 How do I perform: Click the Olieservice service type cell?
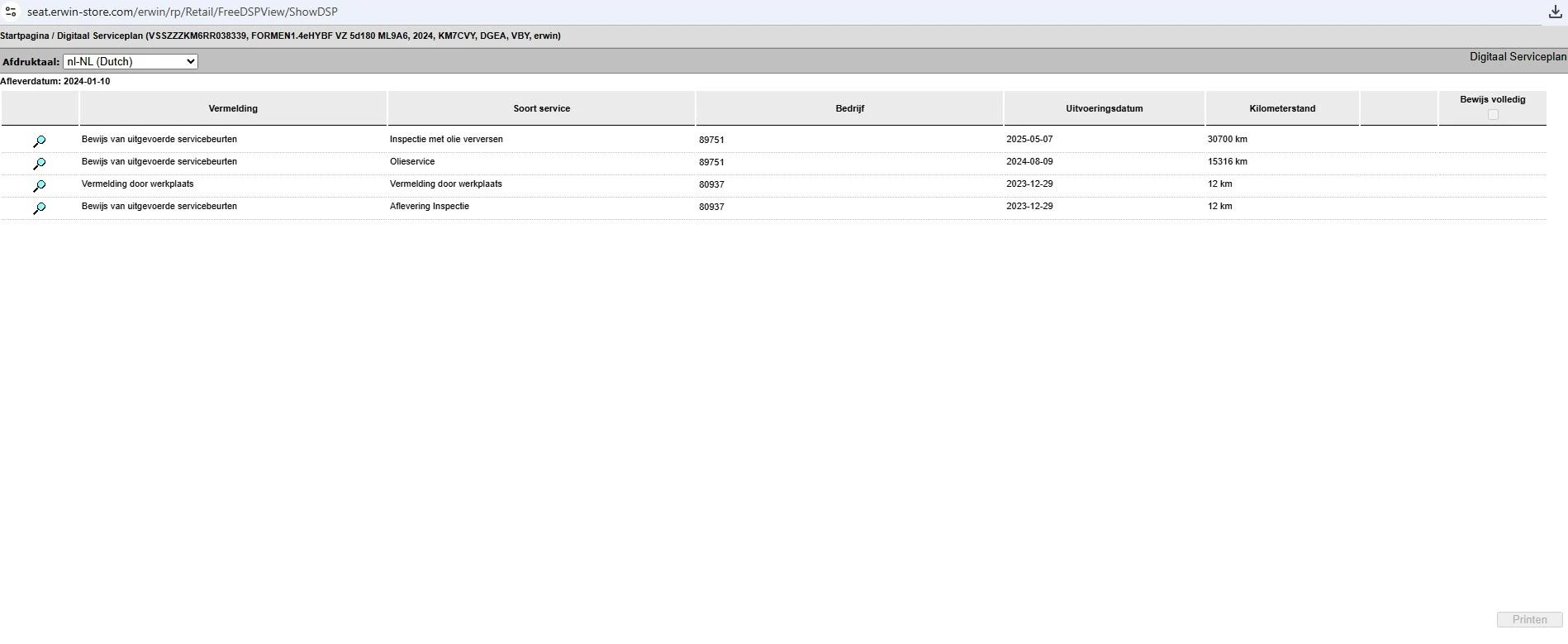click(412, 161)
